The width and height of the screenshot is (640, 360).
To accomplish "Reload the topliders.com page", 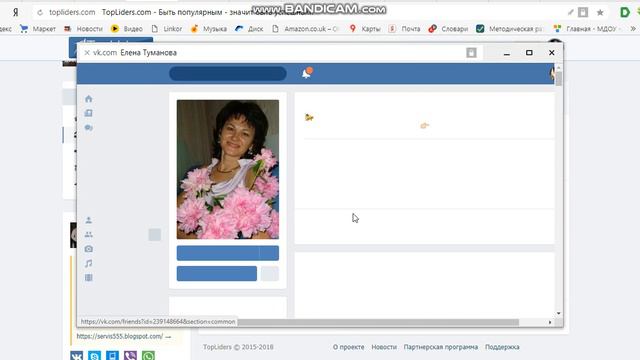I will pyautogui.click(x=40, y=13).
